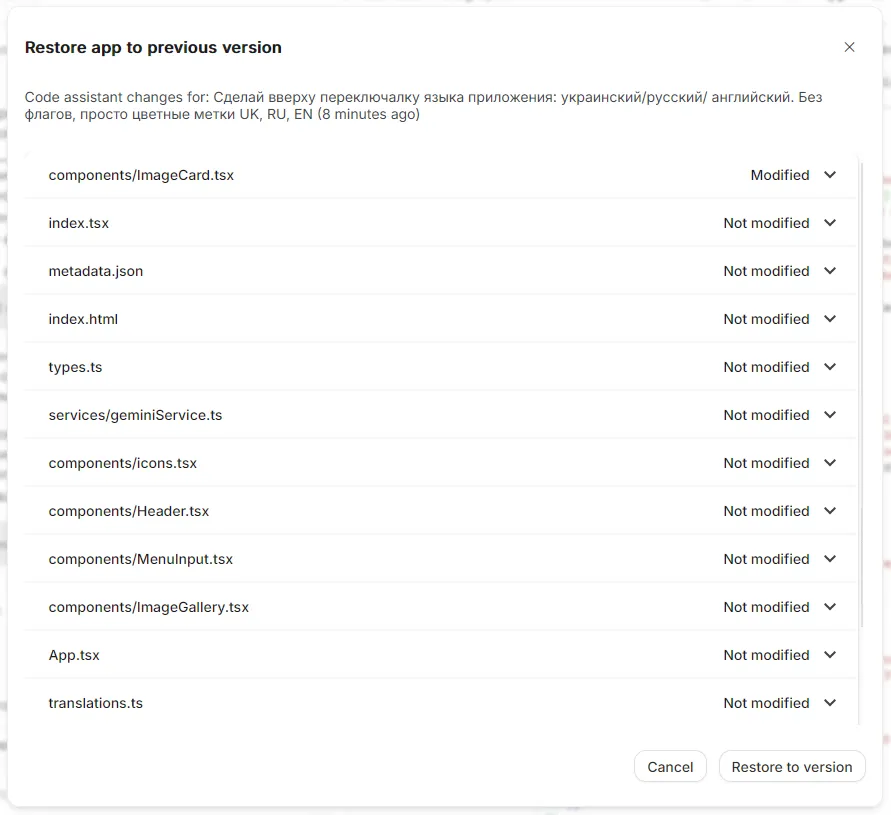Expand the components/MenuInput.tsx chevron

830,559
